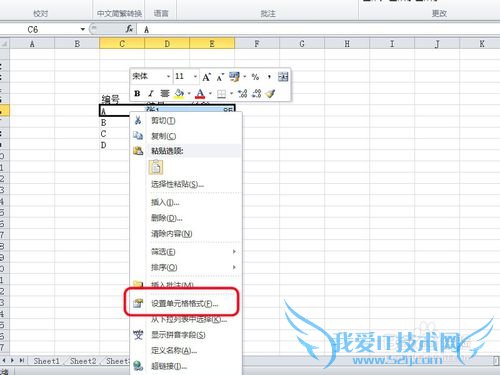
Task: Select column D header
Action: click(167, 44)
